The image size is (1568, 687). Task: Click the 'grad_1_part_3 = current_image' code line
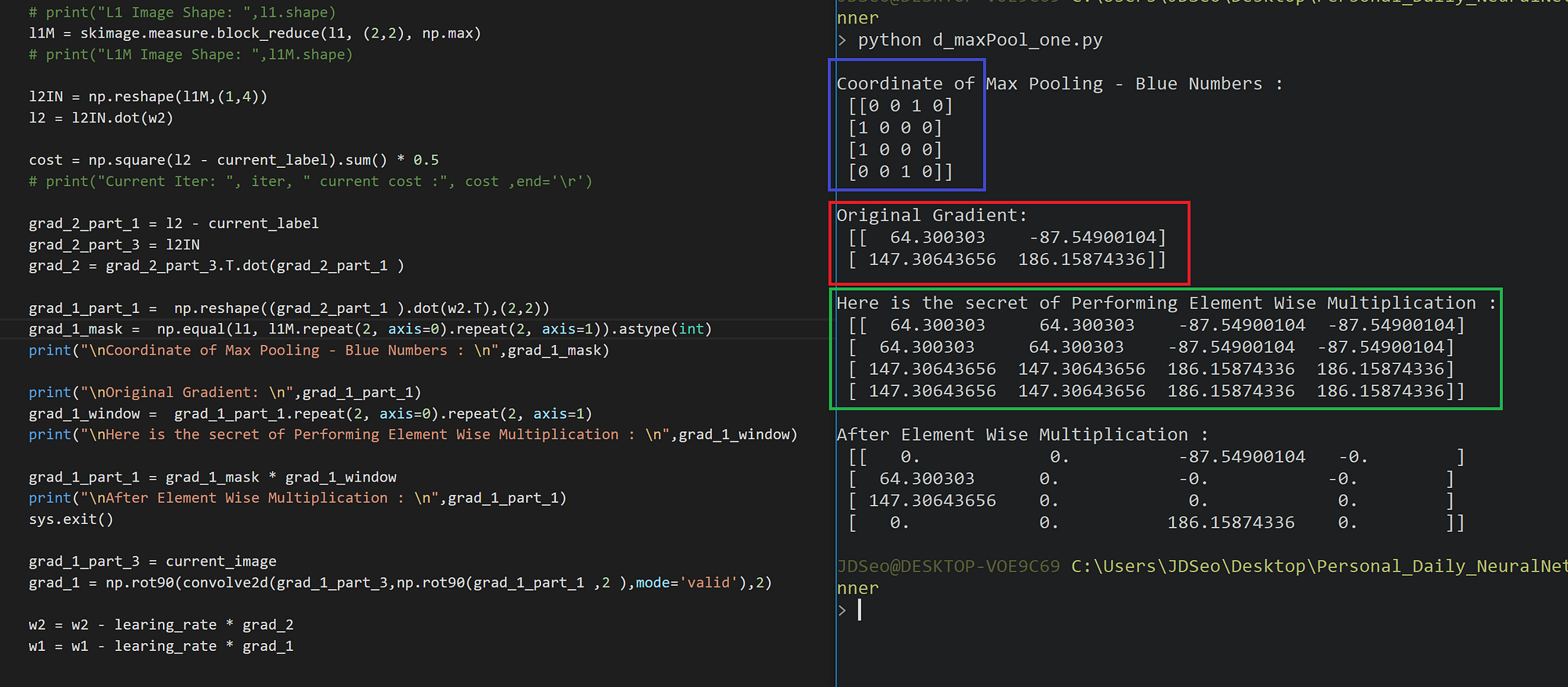(153, 562)
